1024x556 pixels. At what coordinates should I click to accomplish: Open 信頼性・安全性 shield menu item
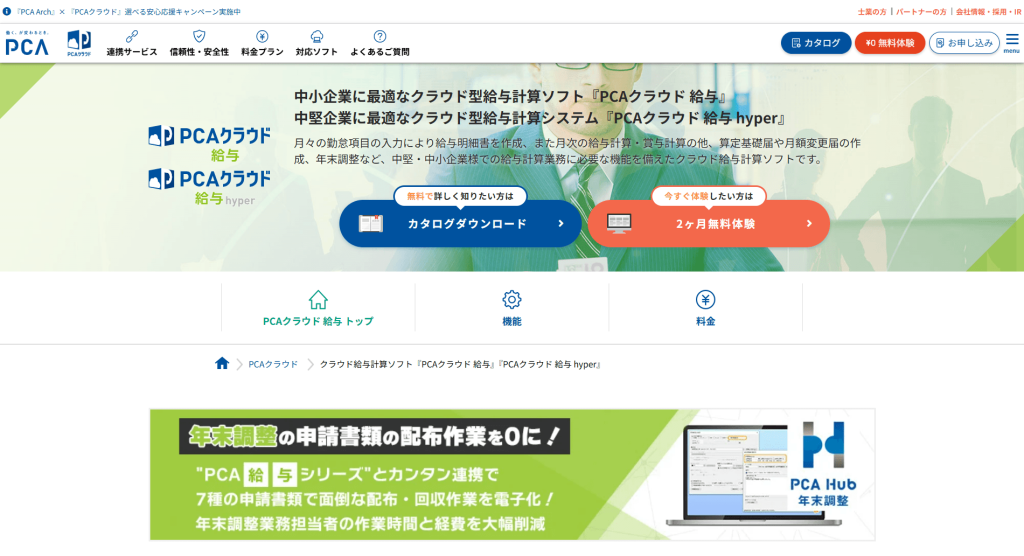199,43
